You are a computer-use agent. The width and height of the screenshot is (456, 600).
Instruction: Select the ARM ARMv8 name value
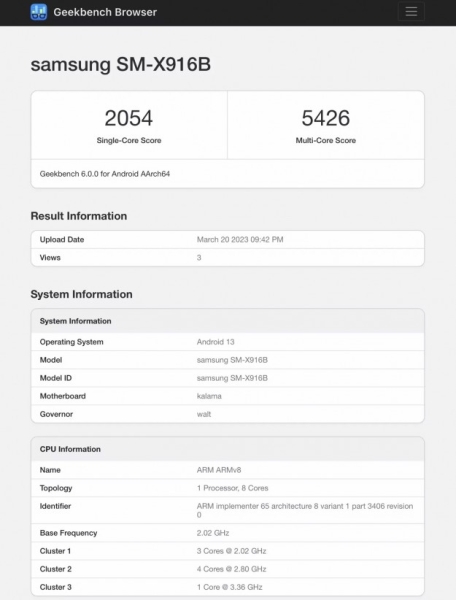click(219, 470)
